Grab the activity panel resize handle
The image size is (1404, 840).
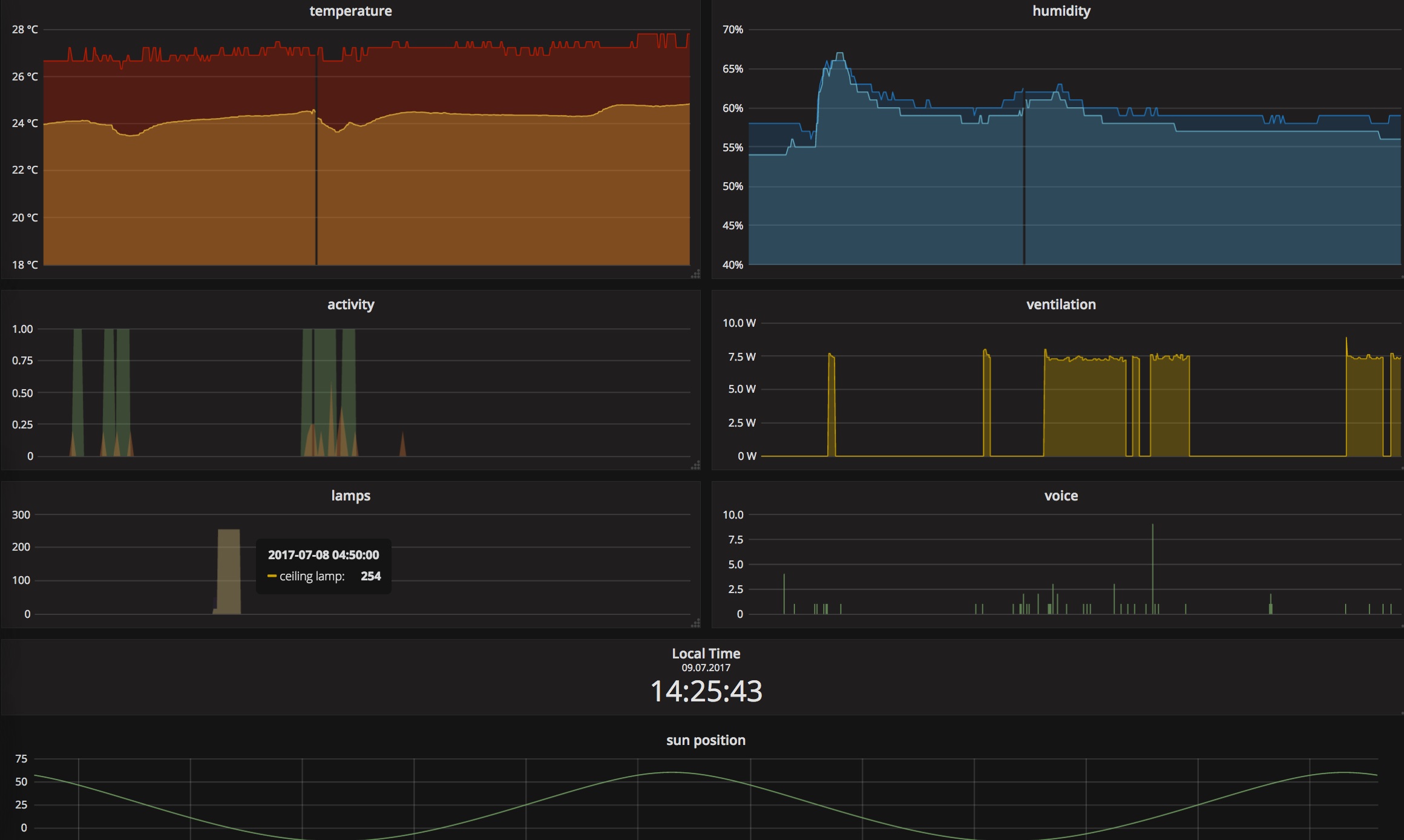coord(696,465)
